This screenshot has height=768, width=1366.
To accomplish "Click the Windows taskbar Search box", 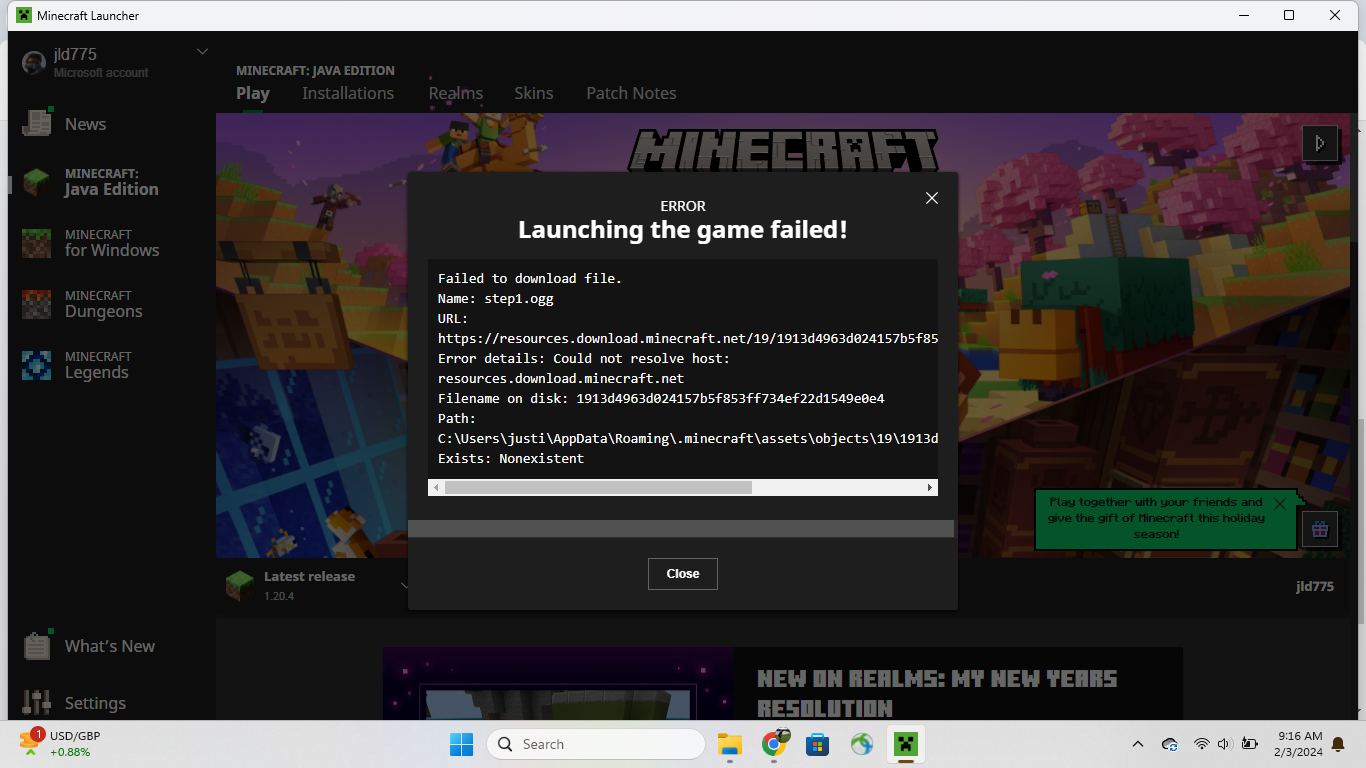I will 596,744.
